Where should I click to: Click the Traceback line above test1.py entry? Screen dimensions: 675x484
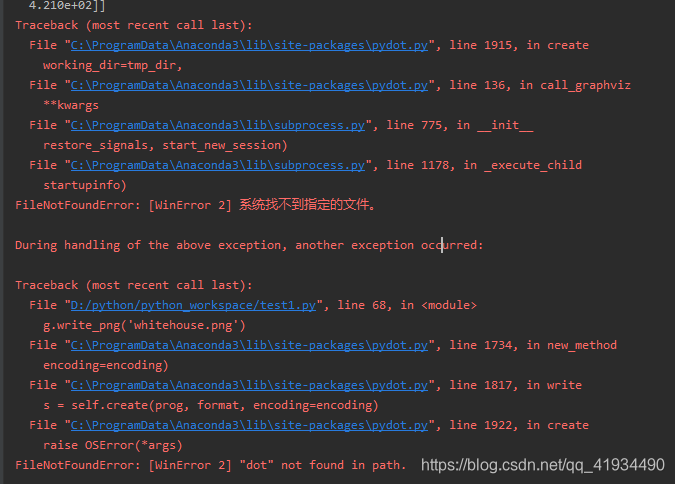pos(134,285)
